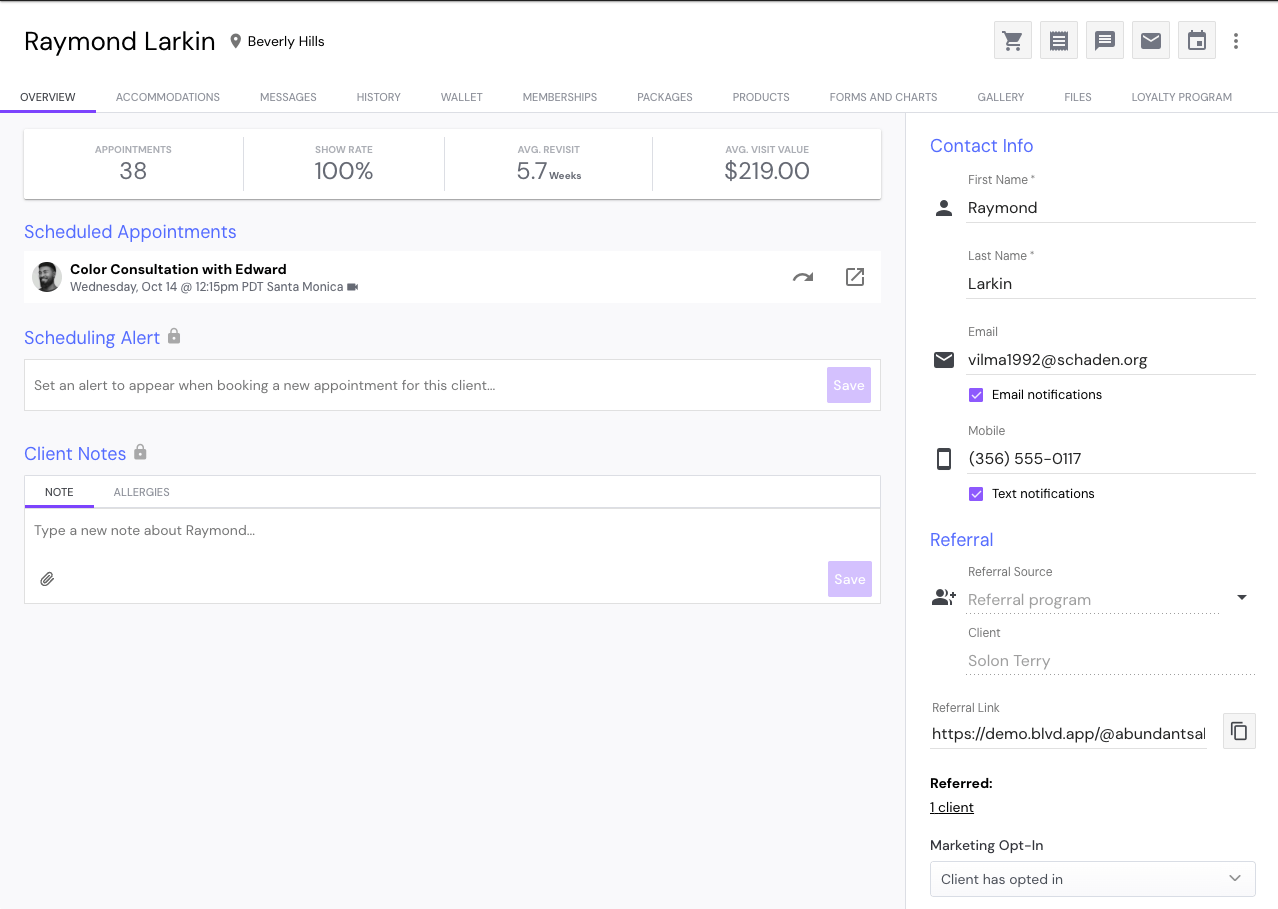Open the Referral Source dropdown arrow
This screenshot has width=1278, height=909.
[x=1242, y=598]
